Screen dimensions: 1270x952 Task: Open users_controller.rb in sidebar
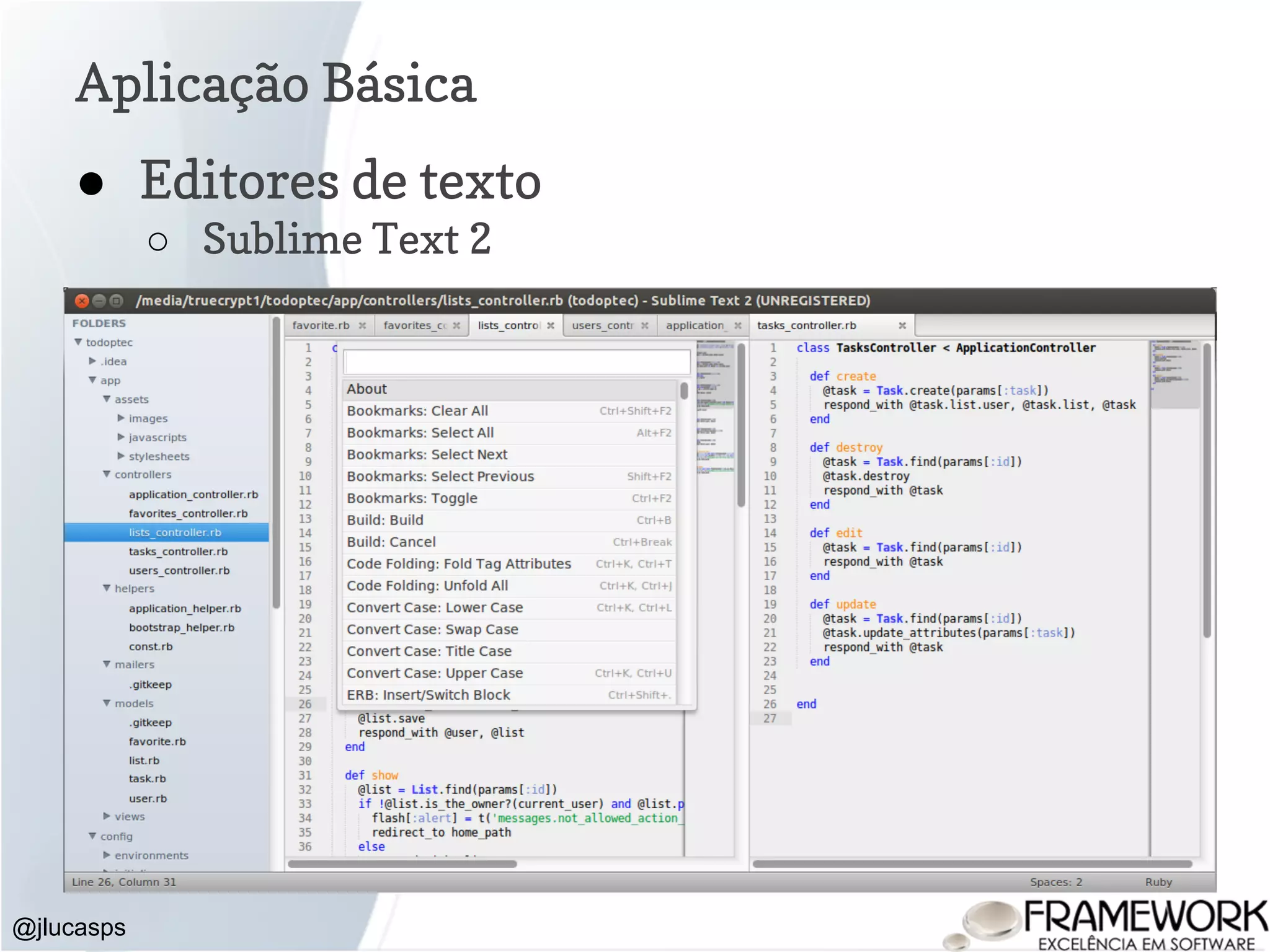tap(179, 571)
